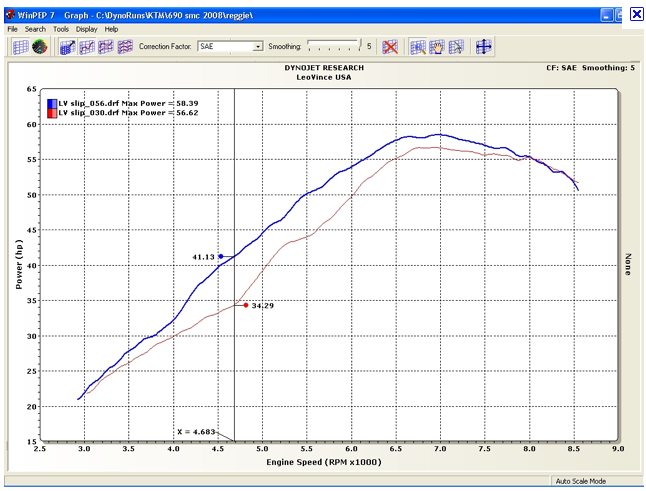Activate the zoom magnifier graph tool

click(418, 47)
